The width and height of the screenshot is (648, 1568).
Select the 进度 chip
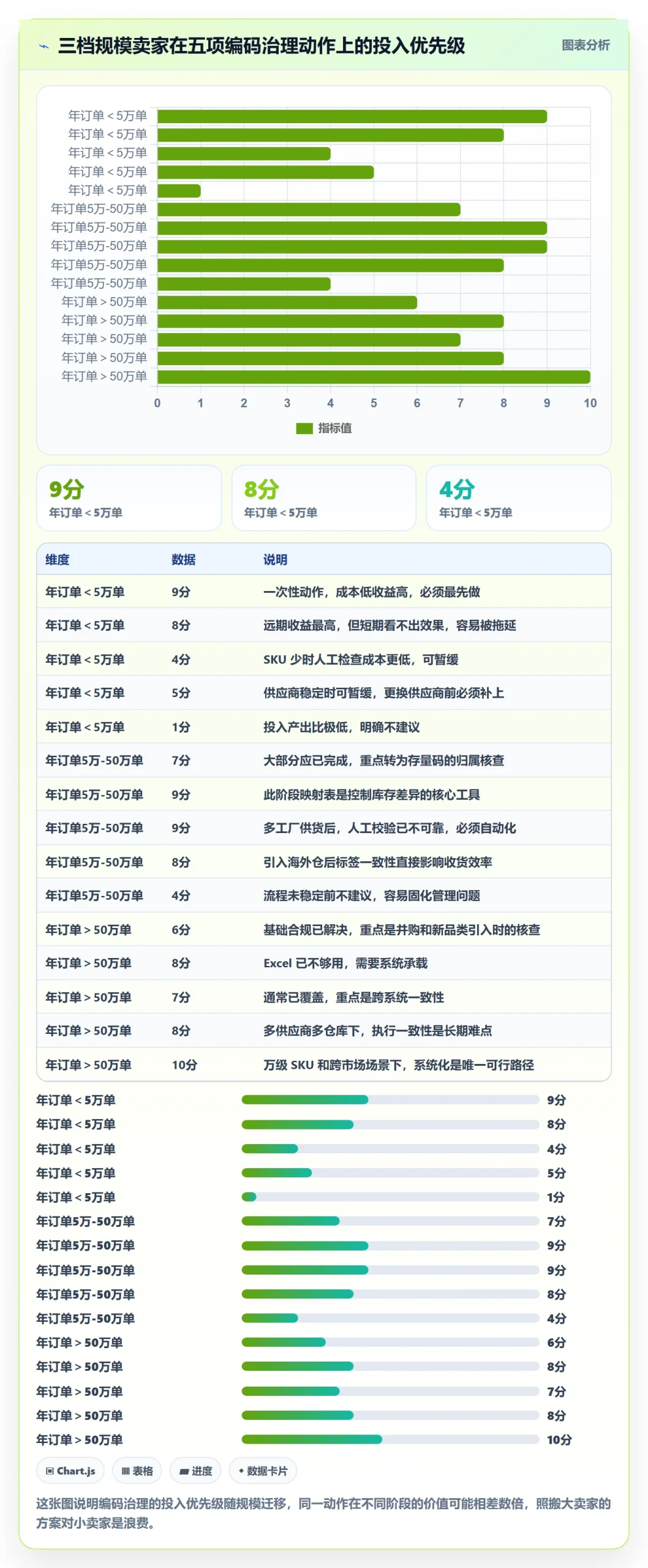195,1471
